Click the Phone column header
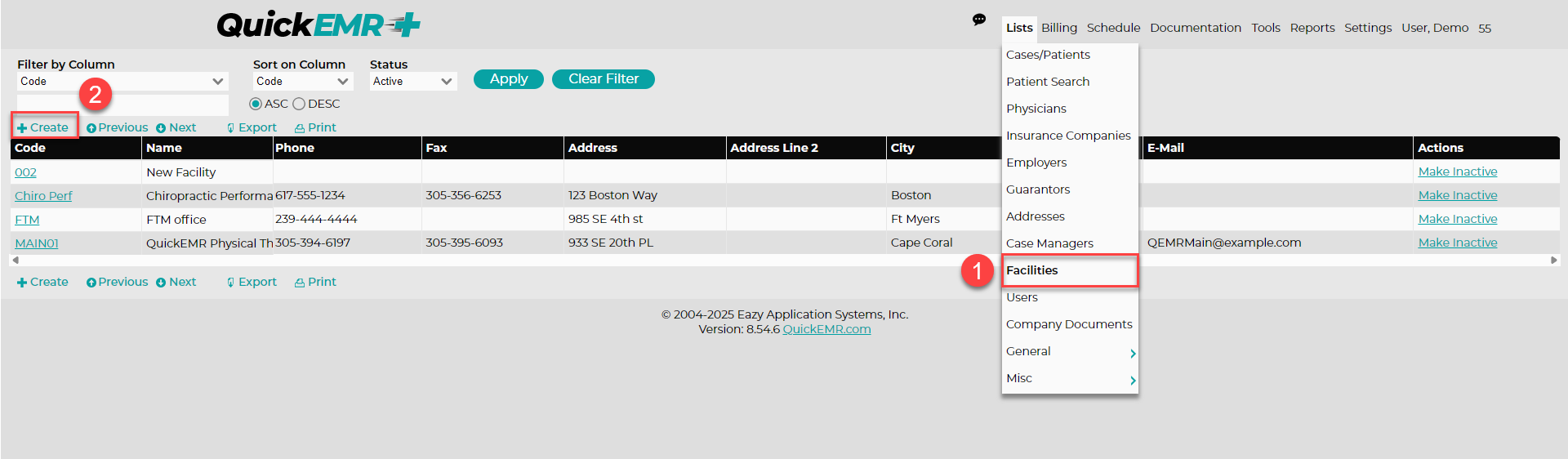 347,148
